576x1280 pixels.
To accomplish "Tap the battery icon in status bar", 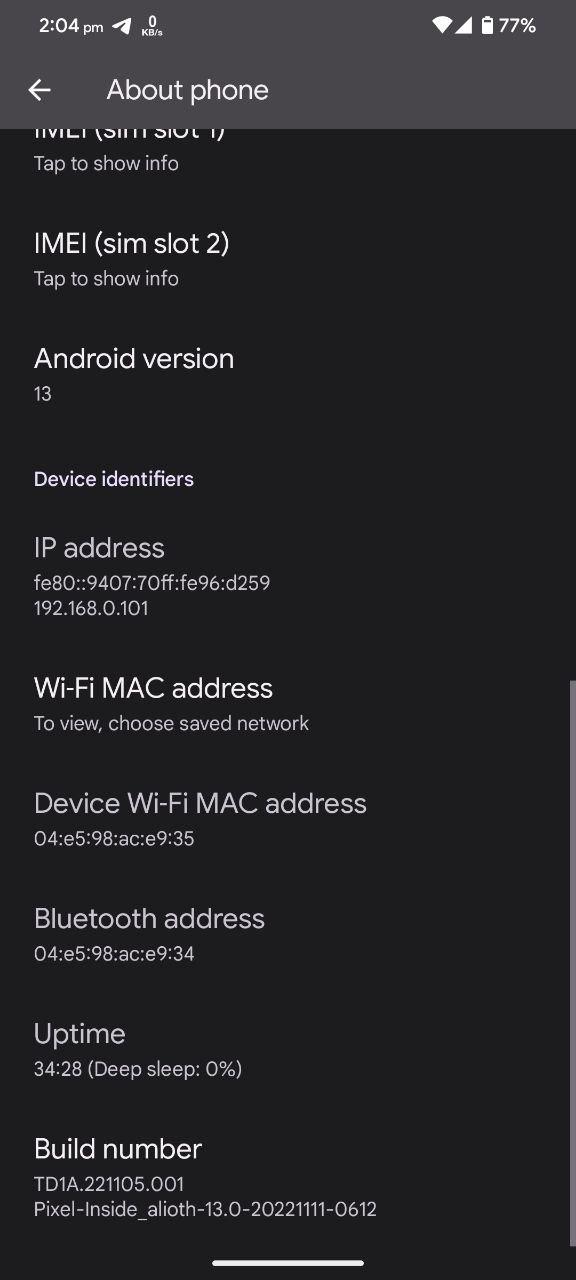I will (487, 26).
